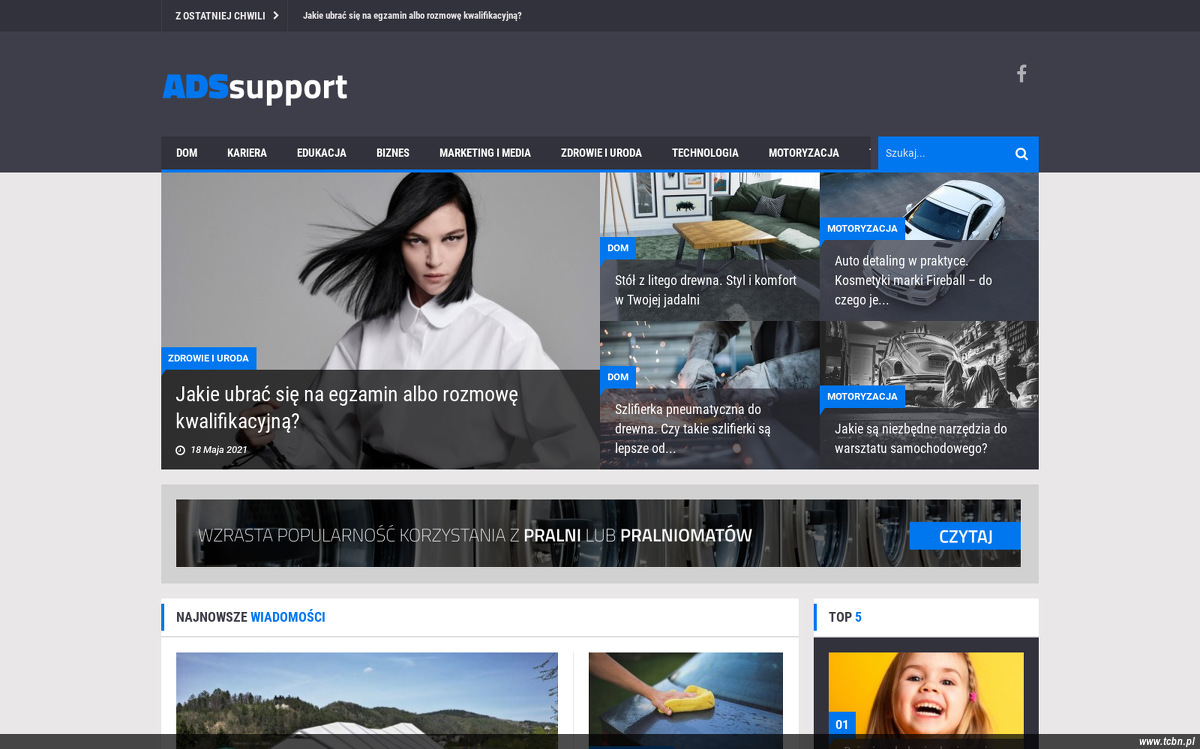
Task: Click MOTORYZACJA tag on auto detaling article
Action: [x=862, y=228]
